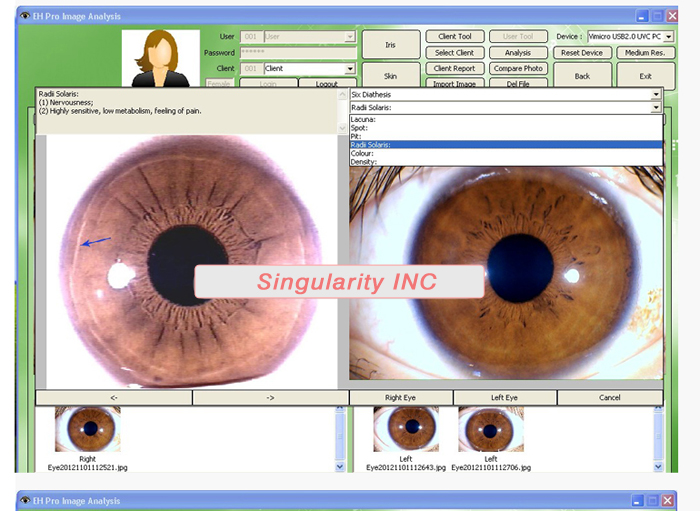The height and width of the screenshot is (511, 700).
Task: Click 'Radii Solaris:' heading in description text
Action: click(58, 94)
